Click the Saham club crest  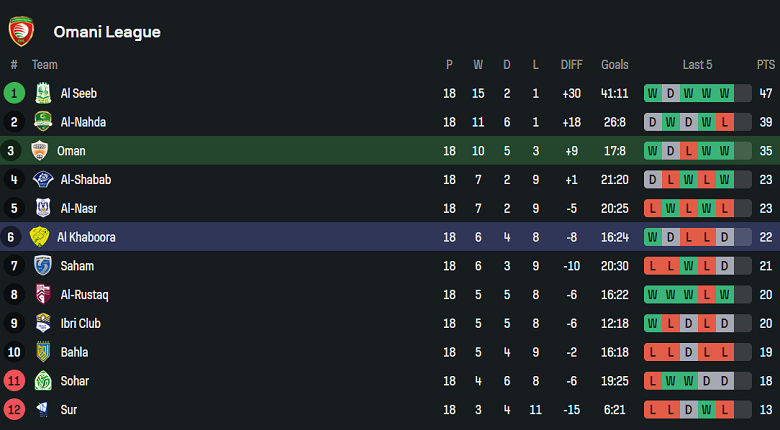tap(43, 266)
